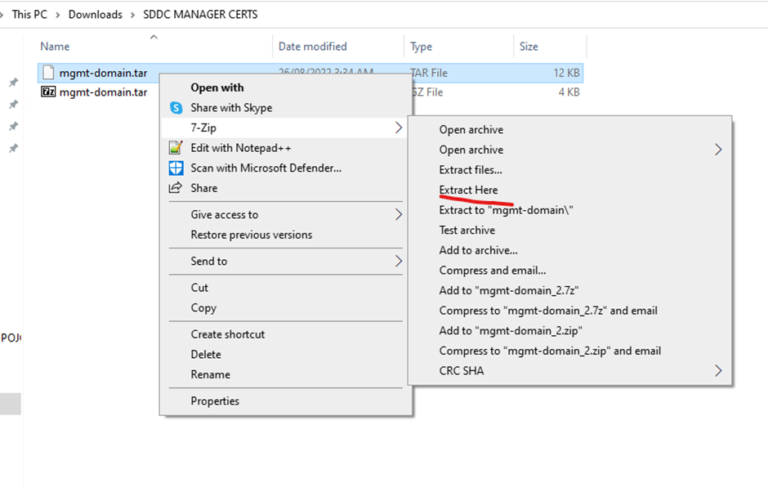Sort files by the Date modified column

coord(312,46)
